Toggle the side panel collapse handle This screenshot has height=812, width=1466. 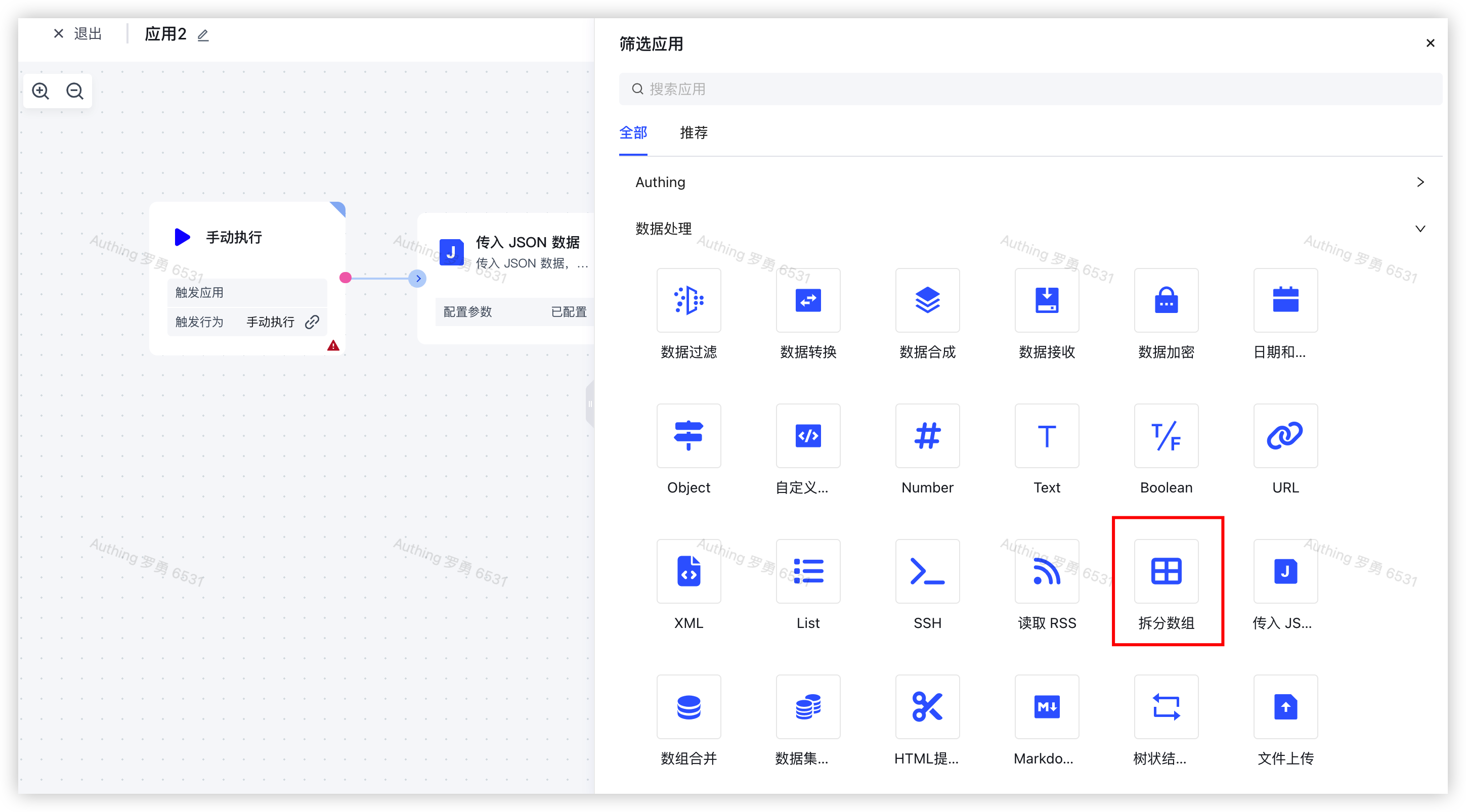(590, 404)
